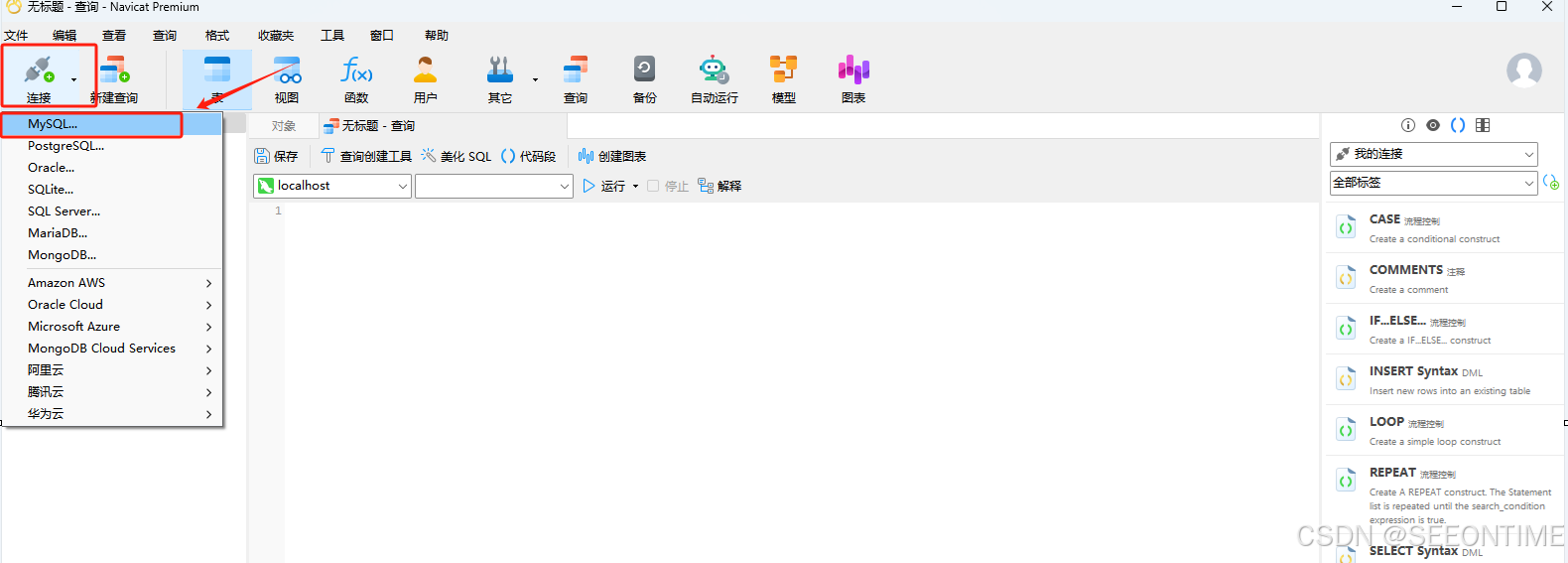
Task: Expand the Amazon AWS submenu
Action: tap(112, 283)
